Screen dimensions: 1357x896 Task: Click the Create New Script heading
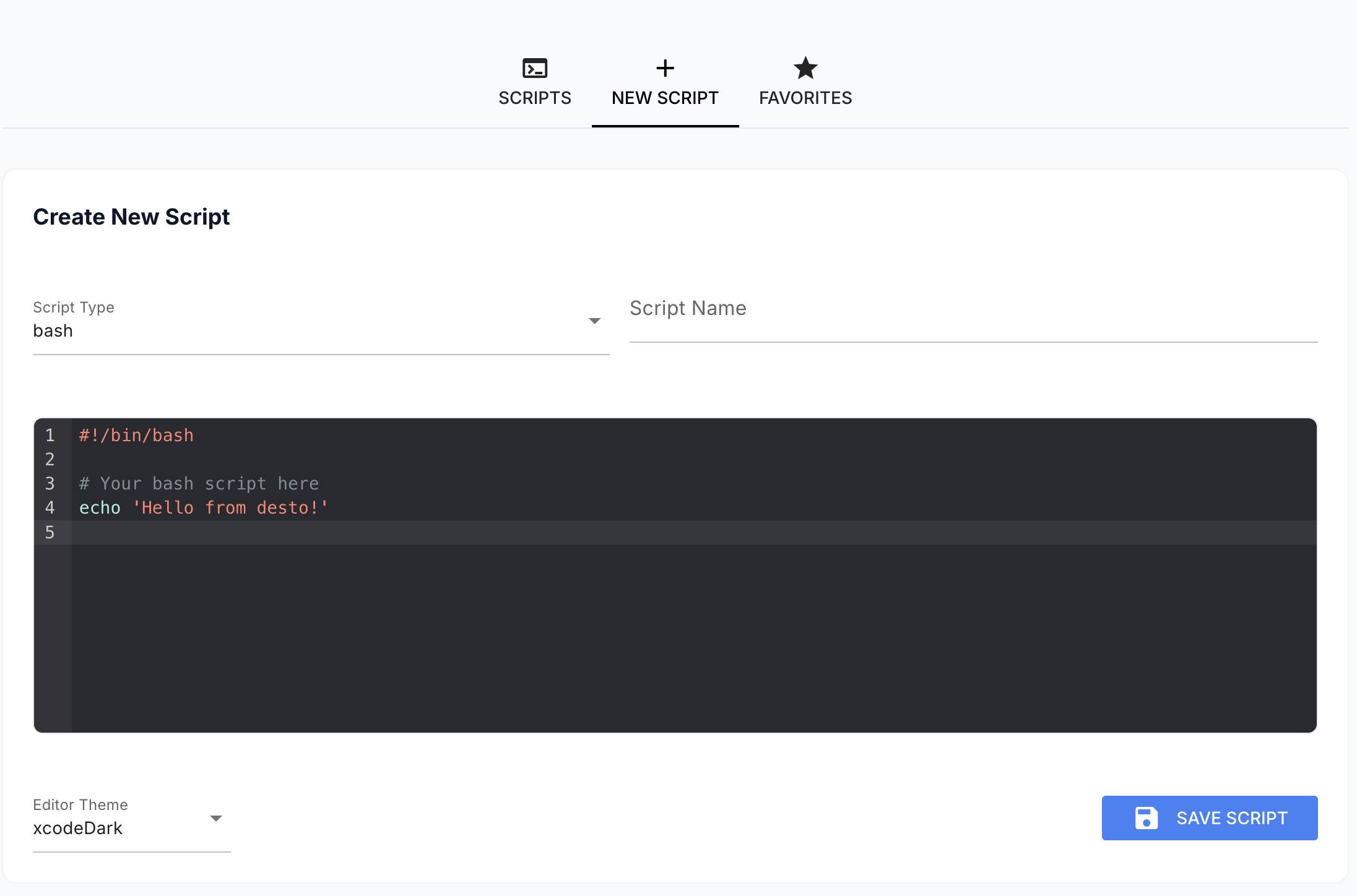coord(131,217)
